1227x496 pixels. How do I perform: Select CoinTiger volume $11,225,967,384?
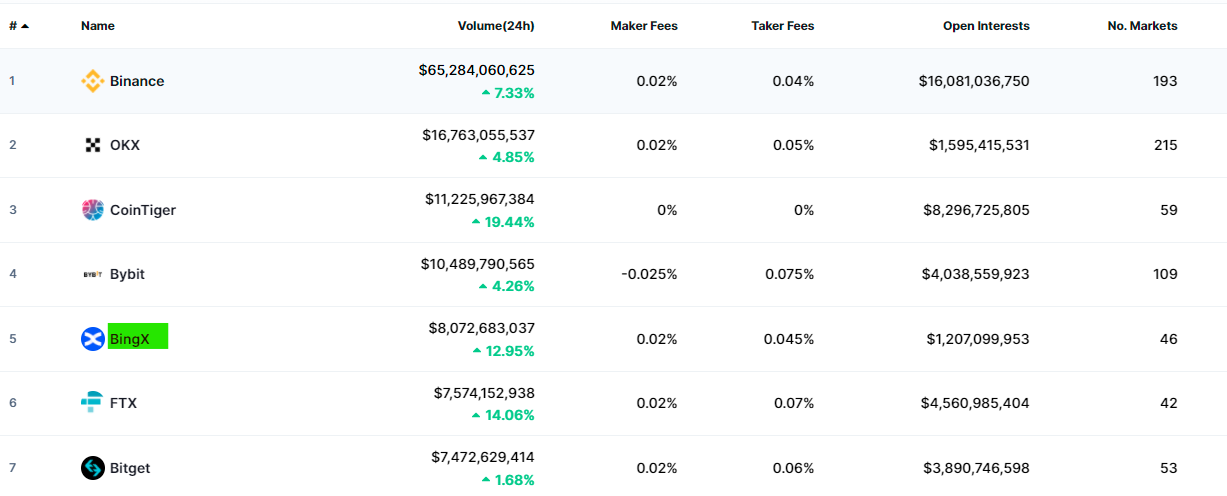coord(480,199)
